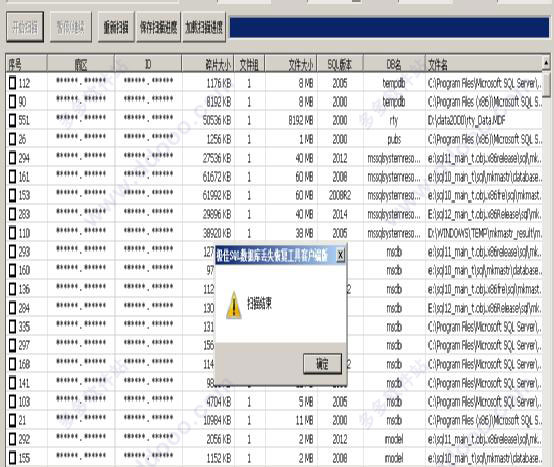Screen dimensions: 554x467
Task: Tick the checkbox for row 161
Action: 12,176
